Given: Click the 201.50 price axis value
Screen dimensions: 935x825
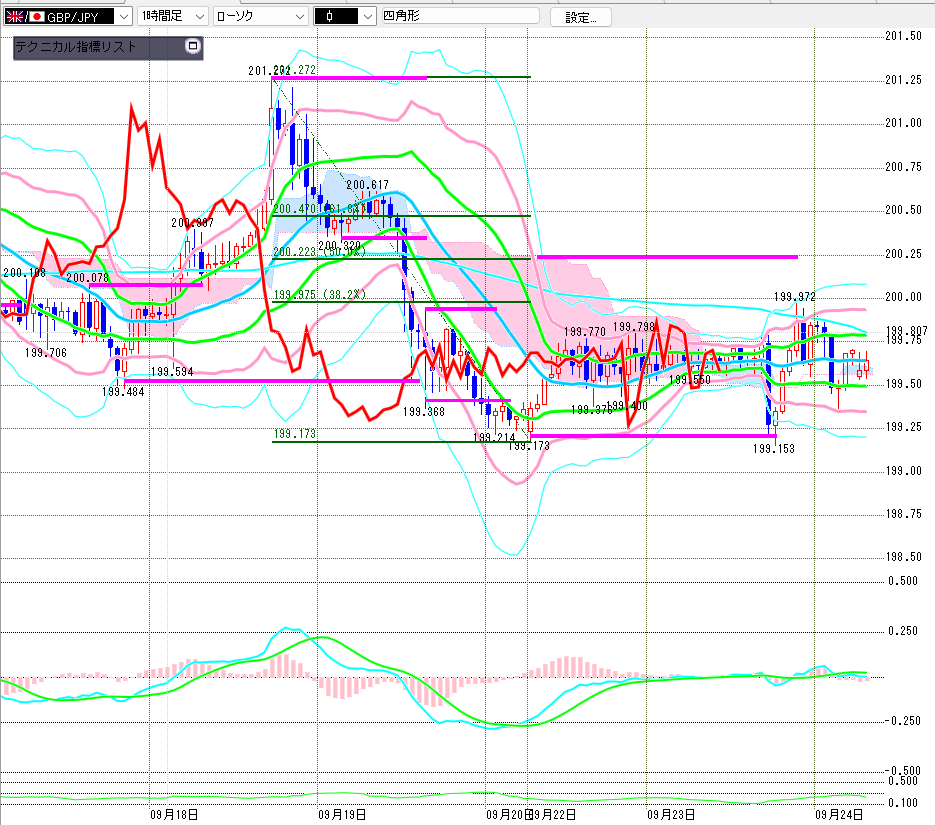Looking at the screenshot, I should 904,36.
